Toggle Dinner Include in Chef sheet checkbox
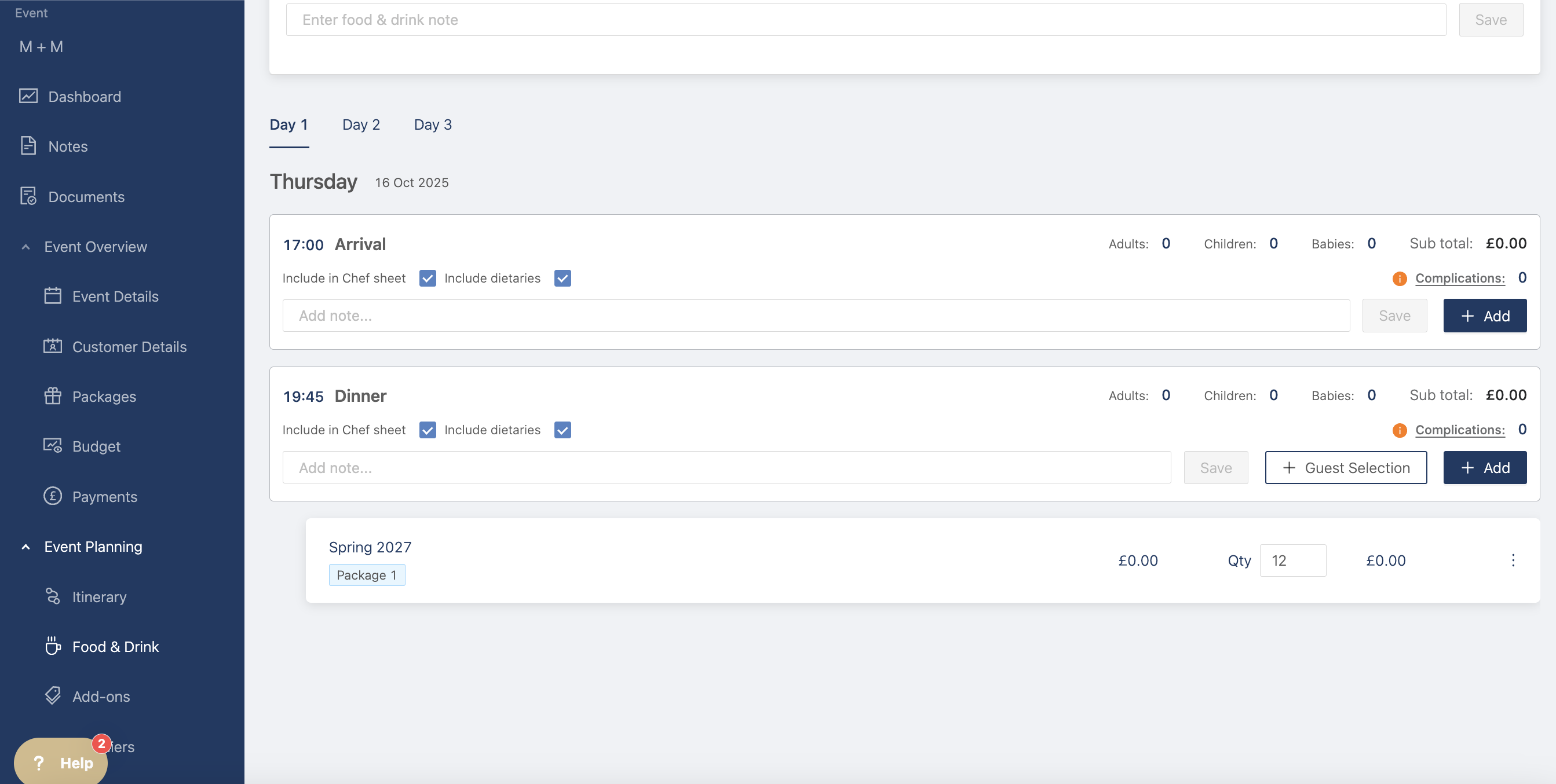 [427, 430]
